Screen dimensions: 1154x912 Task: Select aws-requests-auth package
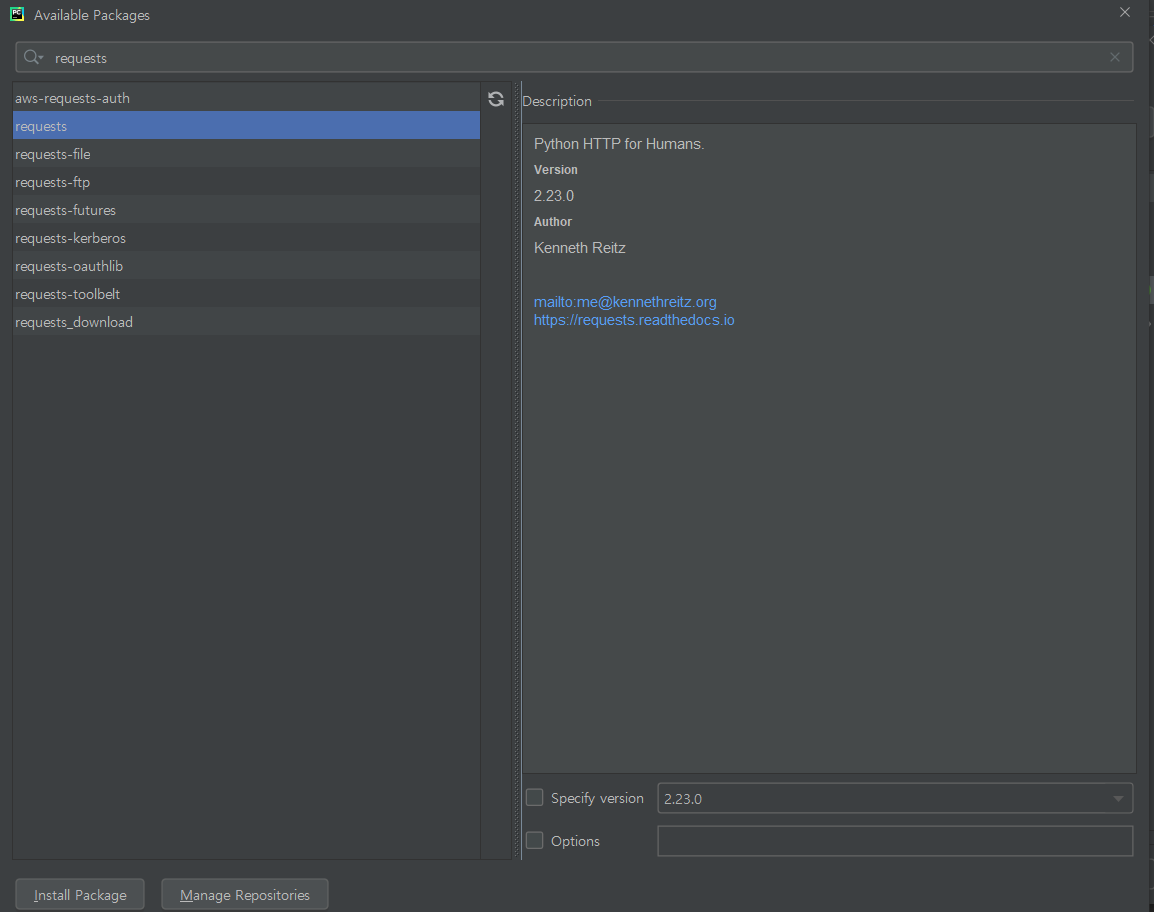(247, 98)
